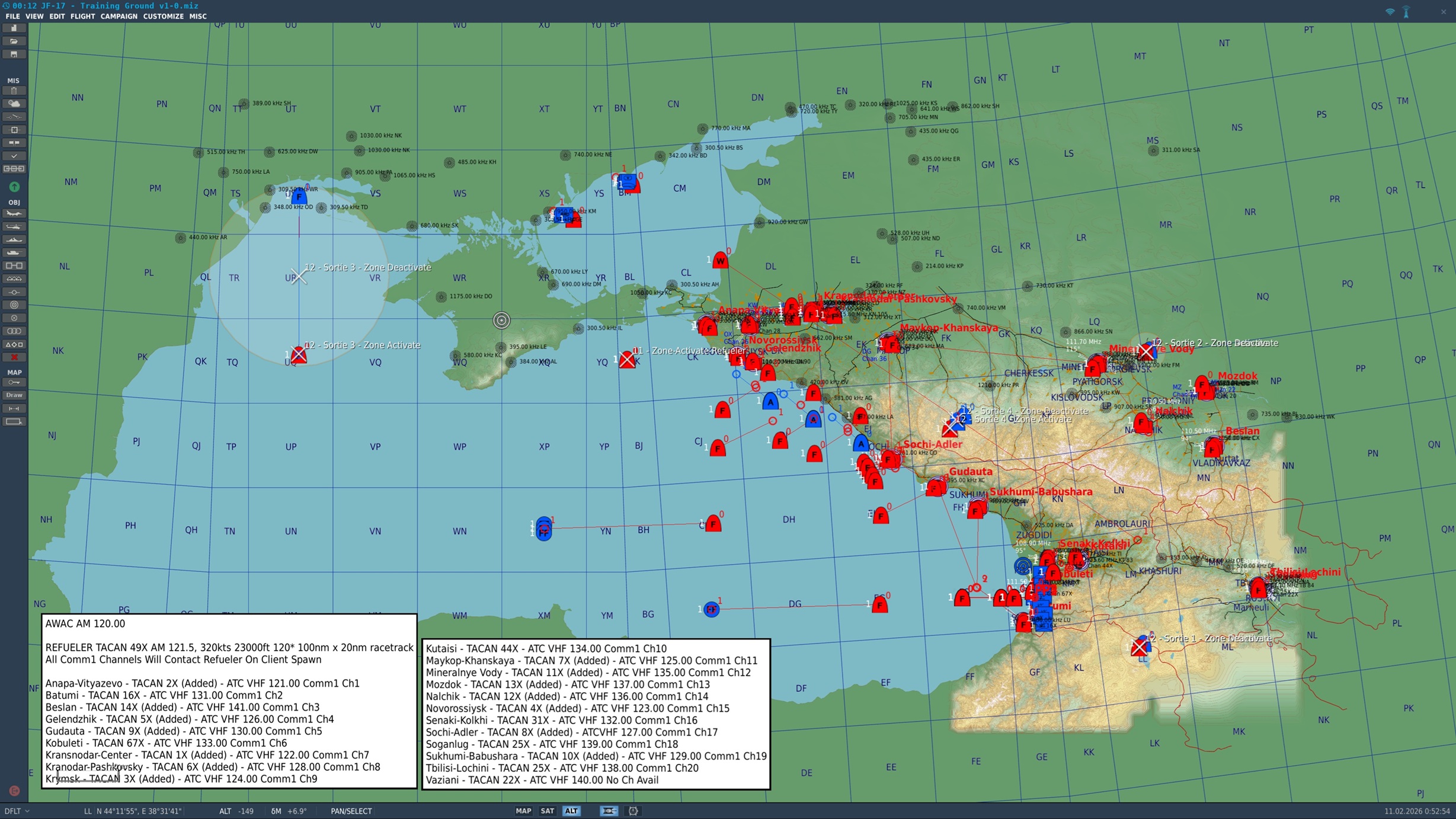The image size is (1456, 819).
Task: Click the green fly mission arrow button
Action: point(14,187)
